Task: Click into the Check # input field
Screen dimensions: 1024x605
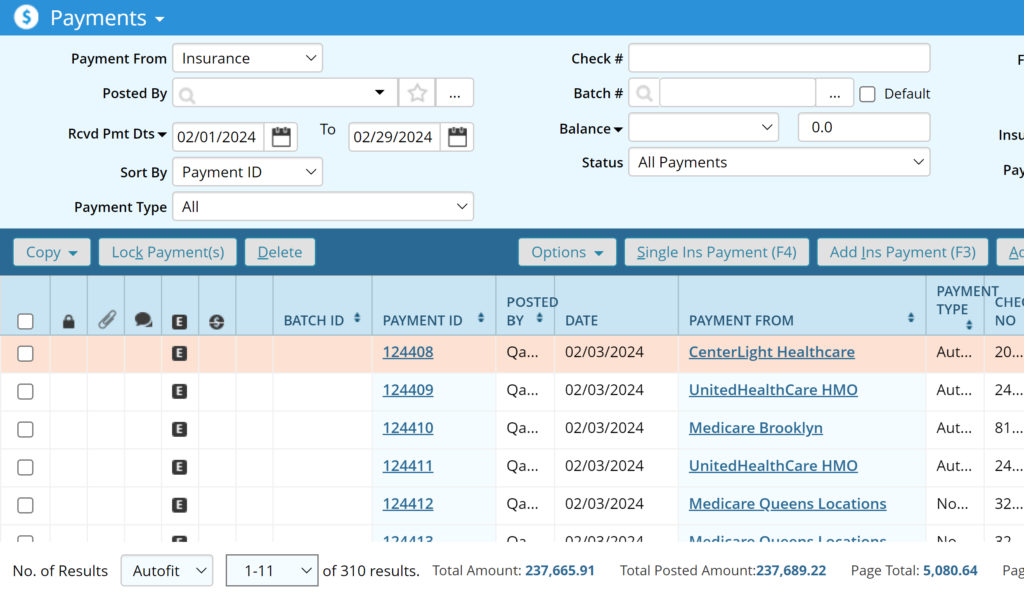Action: pos(778,59)
